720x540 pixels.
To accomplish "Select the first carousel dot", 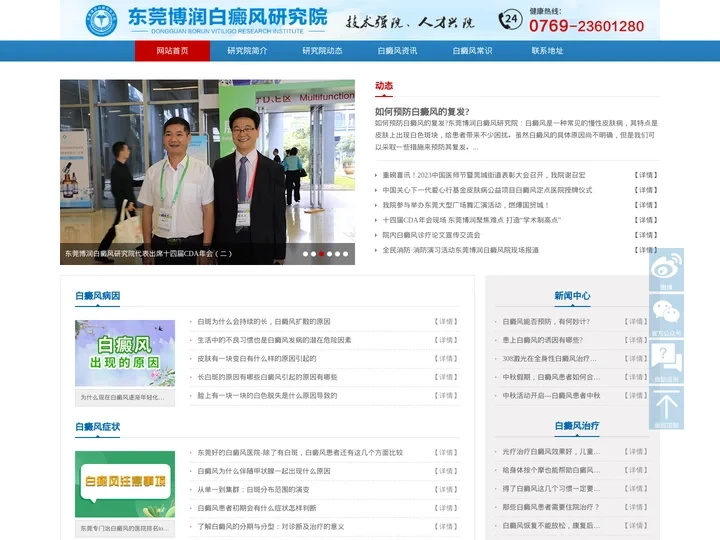I will click(305, 254).
